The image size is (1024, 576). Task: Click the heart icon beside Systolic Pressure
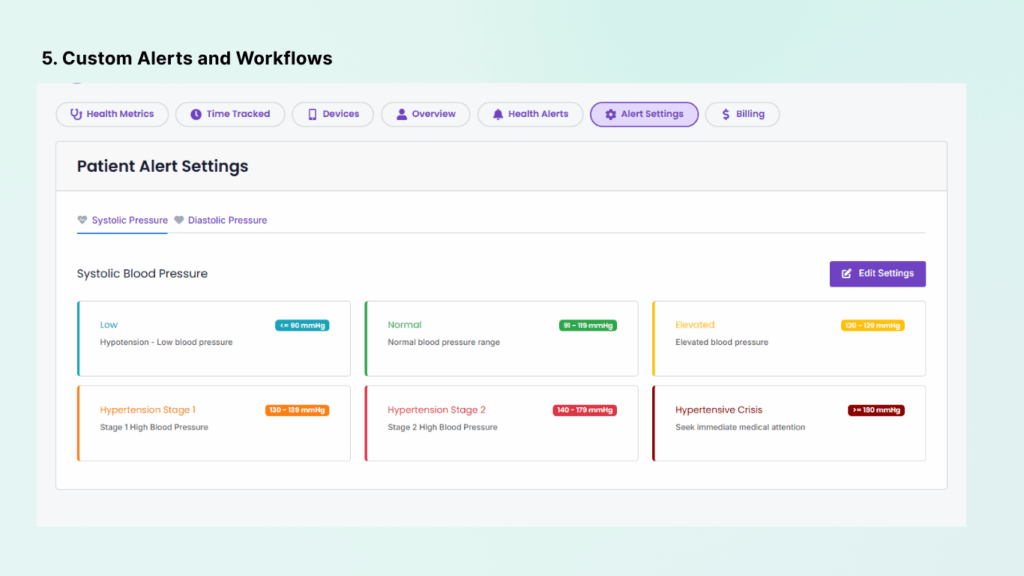81,220
